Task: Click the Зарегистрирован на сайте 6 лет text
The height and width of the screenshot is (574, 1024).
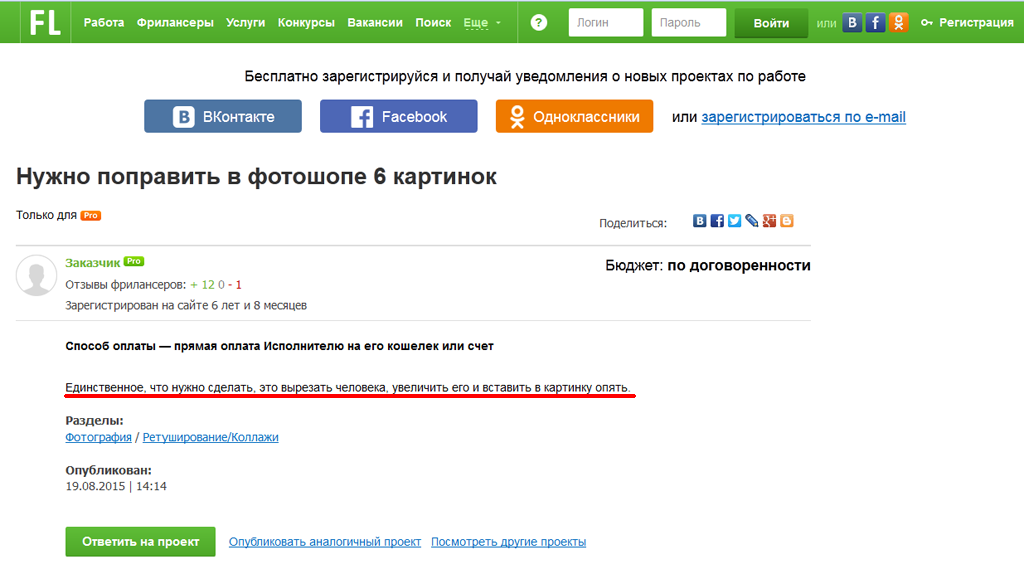Action: [x=186, y=305]
